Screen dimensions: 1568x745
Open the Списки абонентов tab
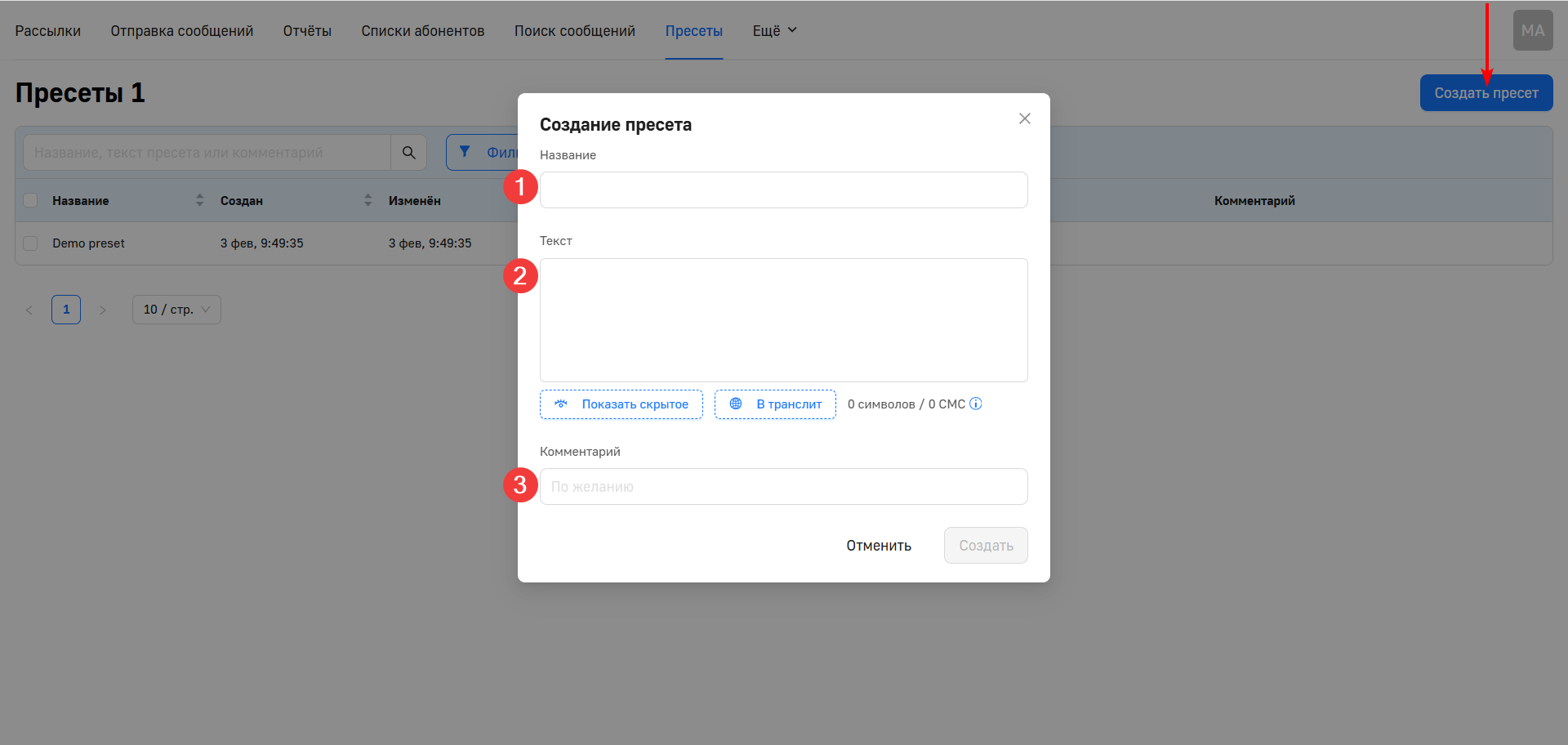[422, 31]
